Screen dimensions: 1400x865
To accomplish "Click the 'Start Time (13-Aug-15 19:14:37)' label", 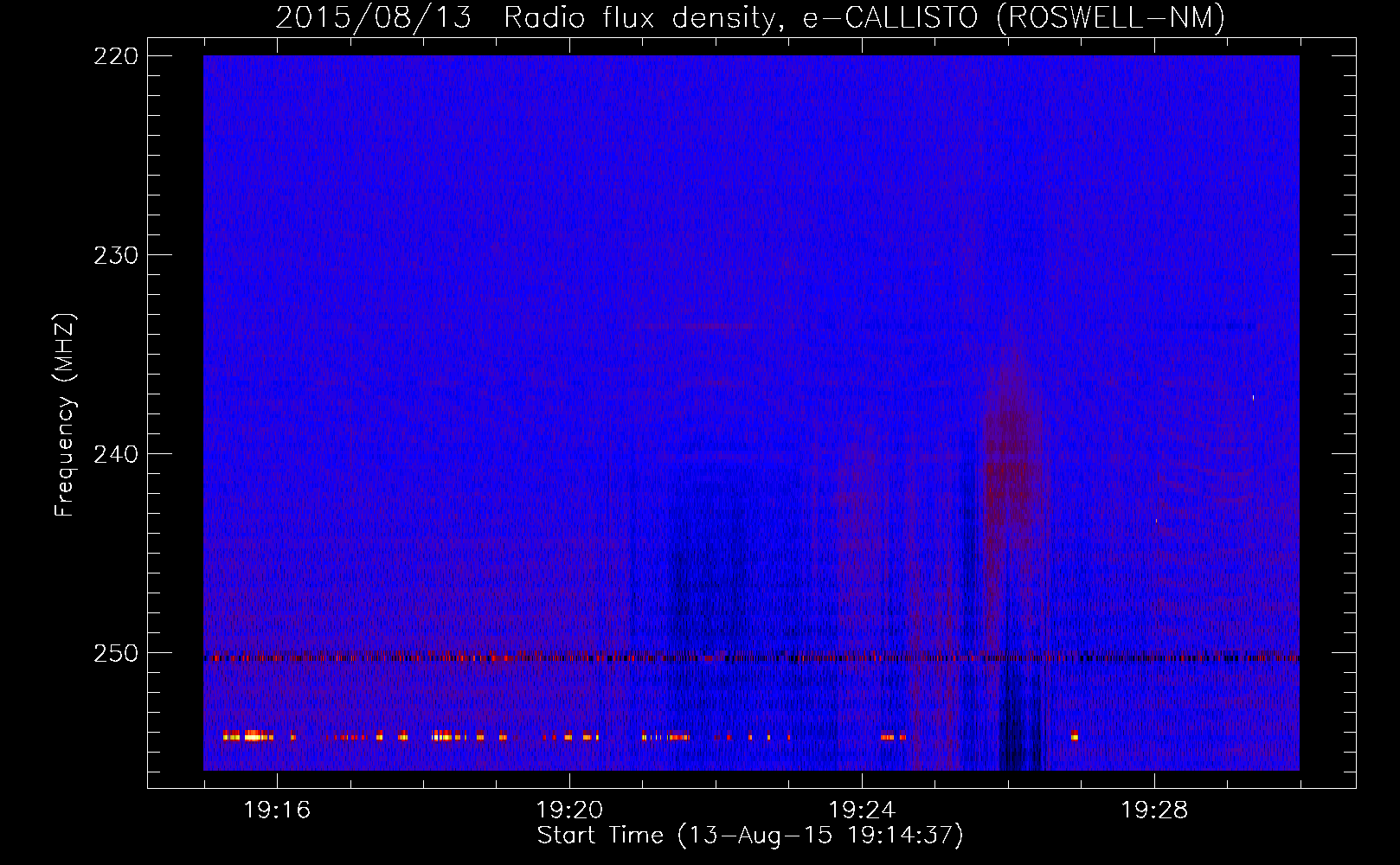I will [x=750, y=836].
